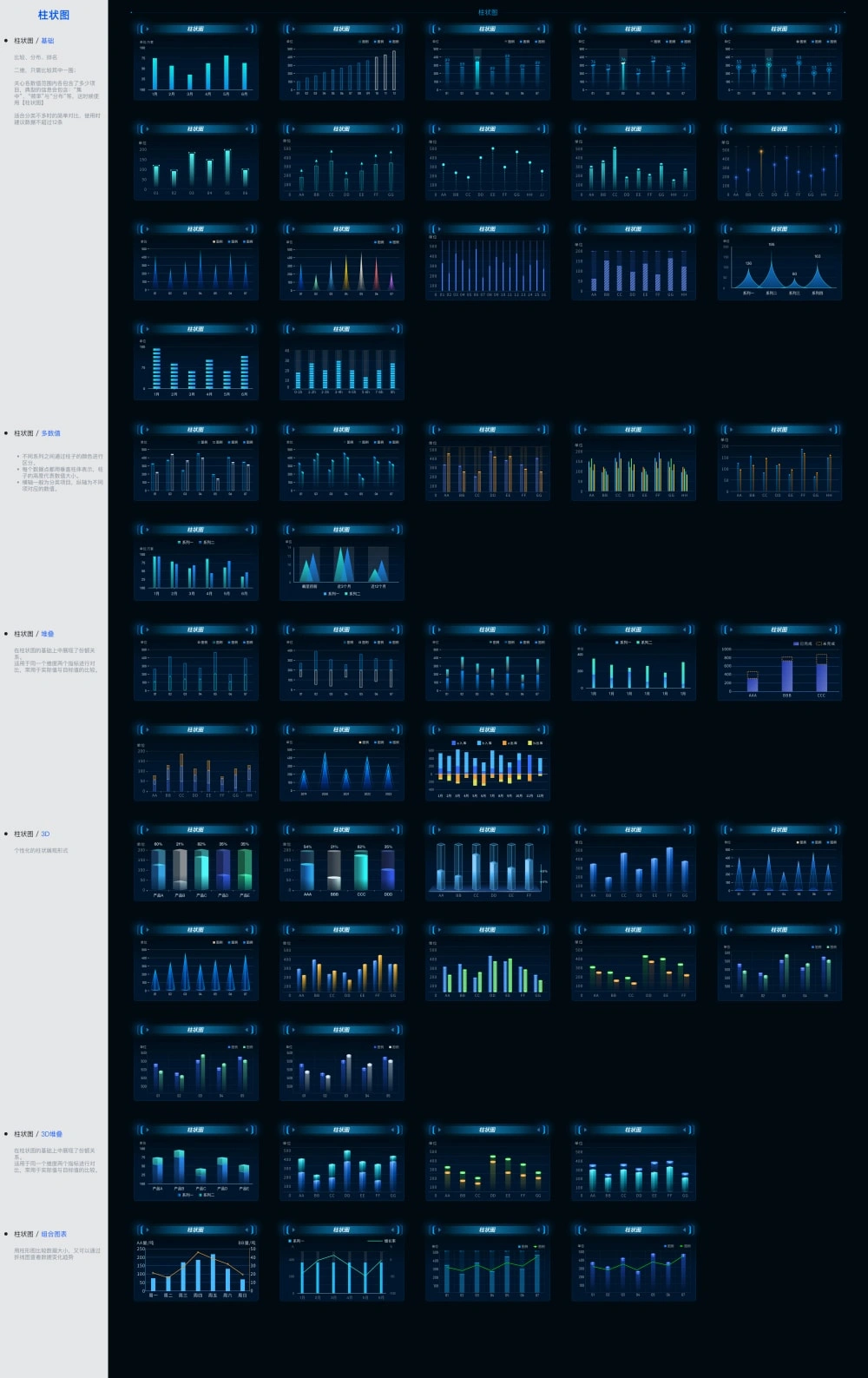The width and height of the screenshot is (868, 1378).
Task: Click right arrow icon on first chart header
Action: pyautogui.click(x=247, y=29)
